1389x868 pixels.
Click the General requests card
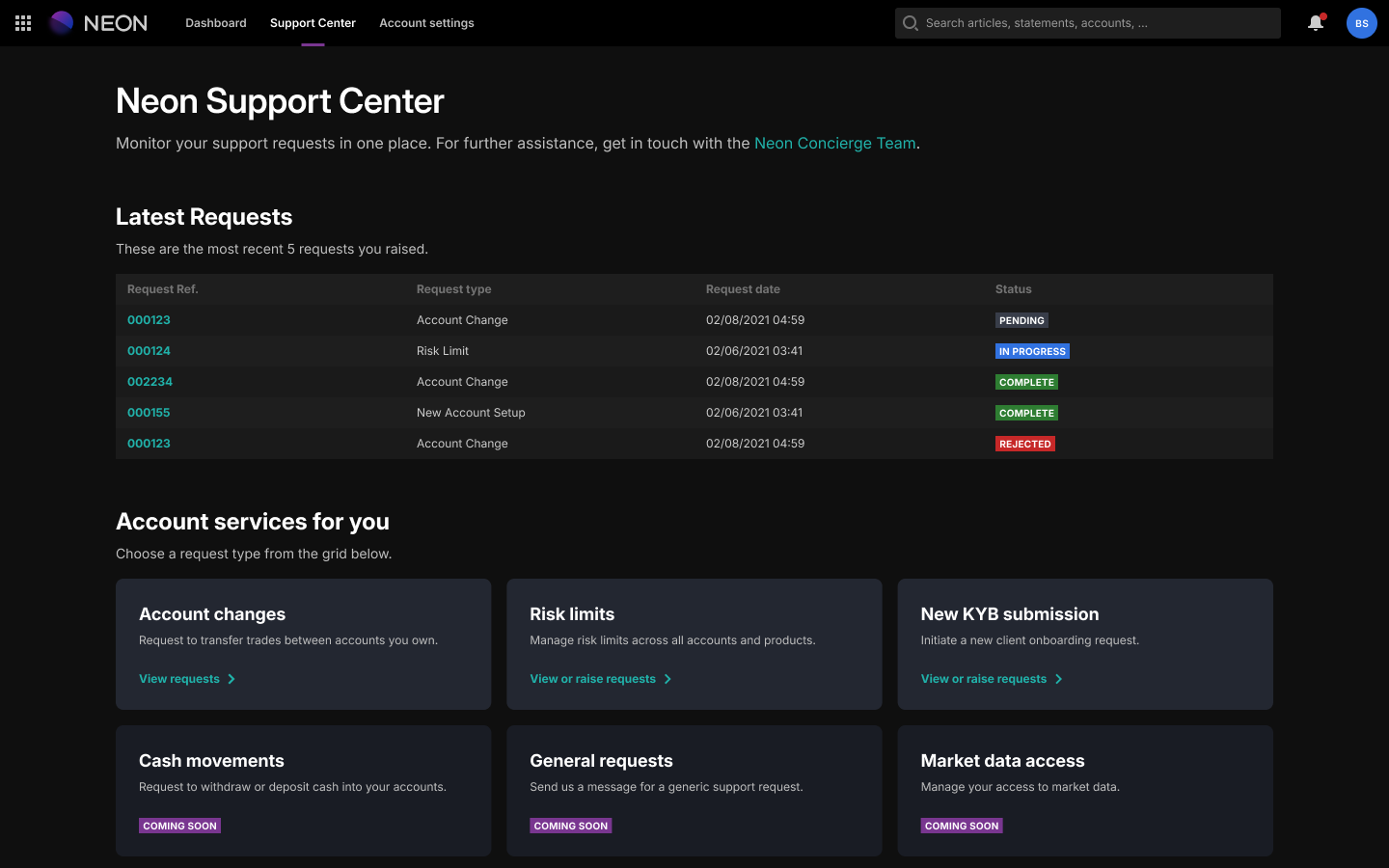[x=694, y=791]
